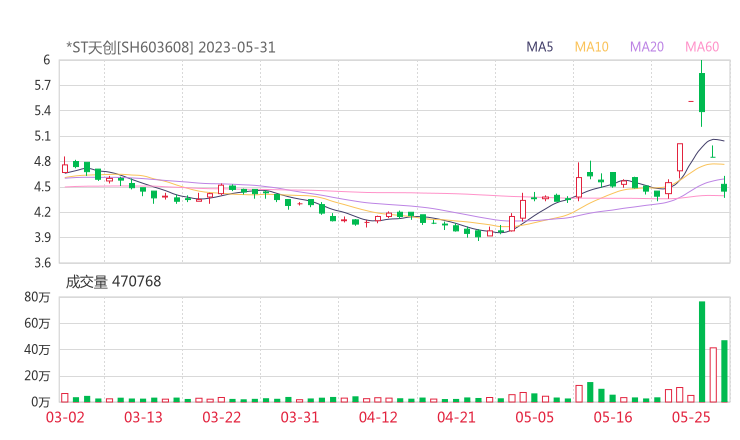This screenshot has width=740, height=440.
Task: Click the chart title *ST天创[SH603608] 2023-05-31
Action: pos(170,47)
